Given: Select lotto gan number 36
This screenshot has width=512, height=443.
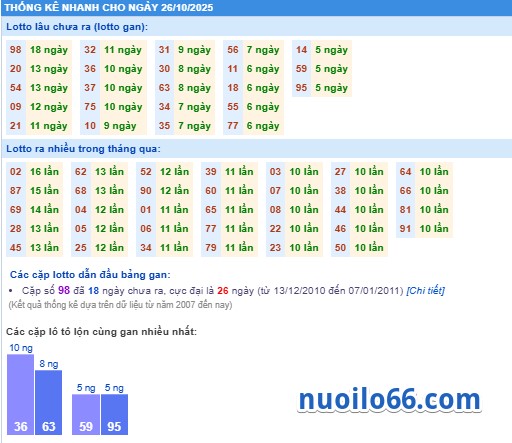Looking at the screenshot, I should (90, 69).
